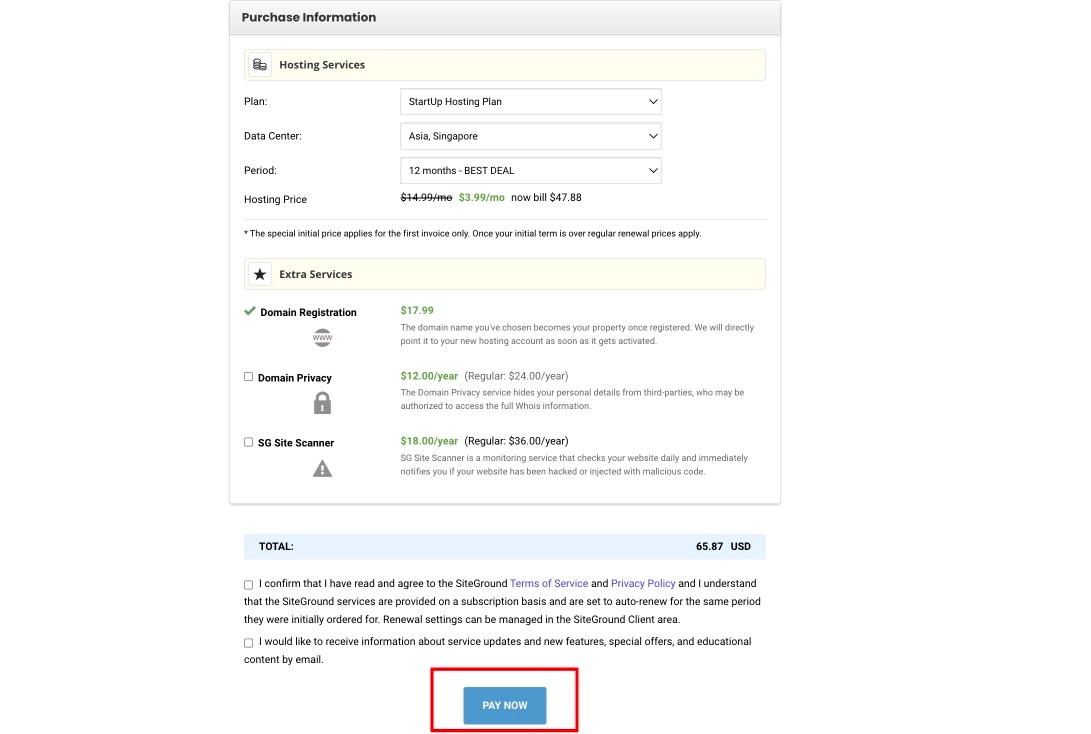Enable the SG Site Scanner checkbox
The width and height of the screenshot is (1091, 734).
coord(248,441)
